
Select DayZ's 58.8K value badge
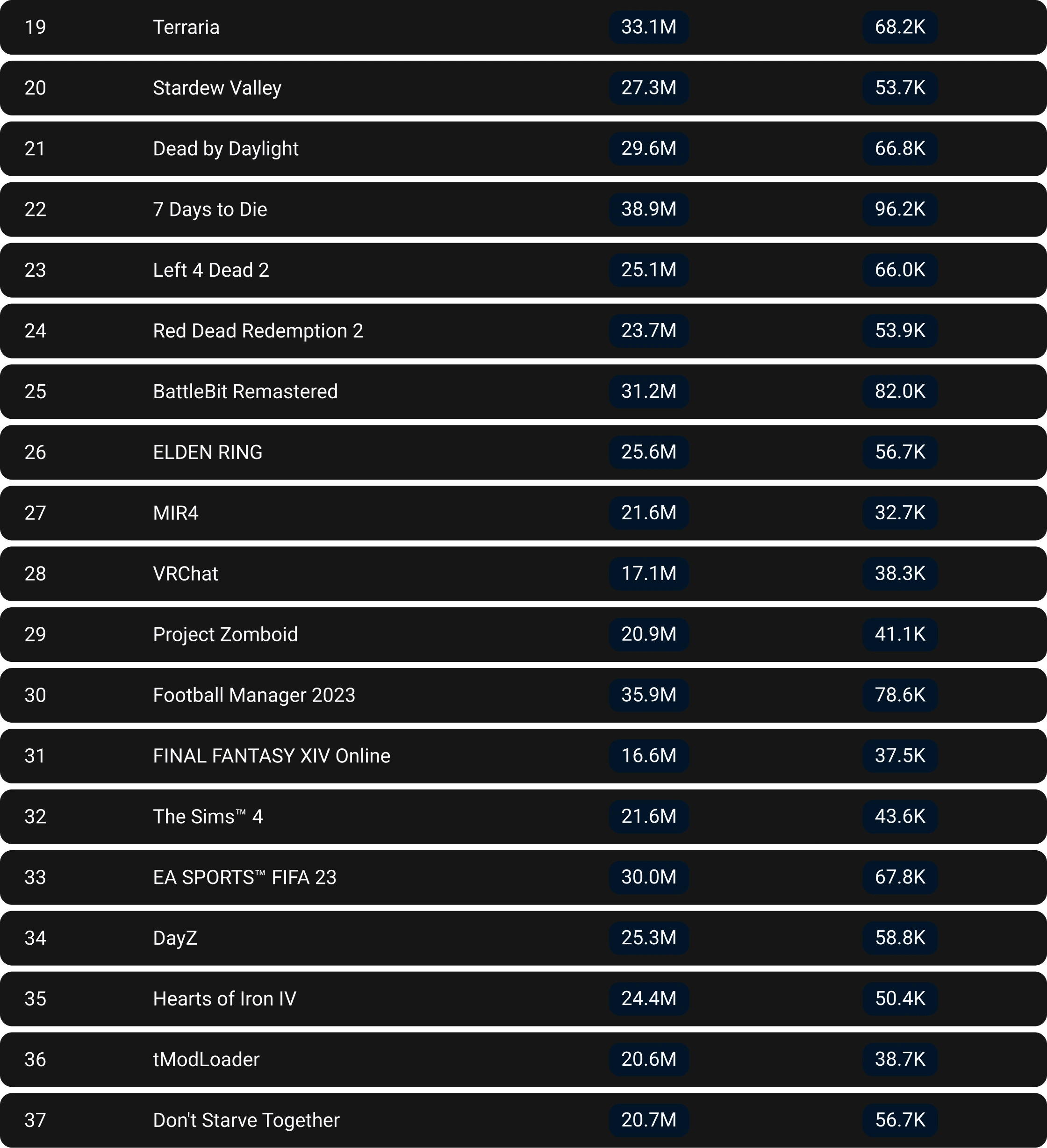(x=900, y=938)
